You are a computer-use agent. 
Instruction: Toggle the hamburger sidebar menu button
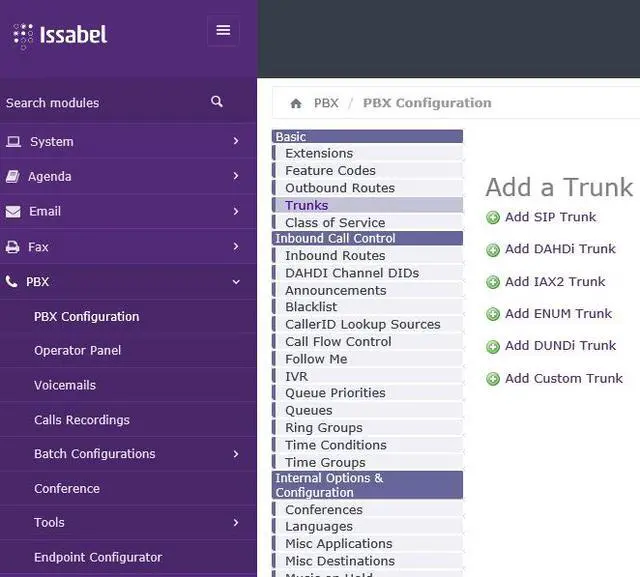pyautogui.click(x=223, y=30)
